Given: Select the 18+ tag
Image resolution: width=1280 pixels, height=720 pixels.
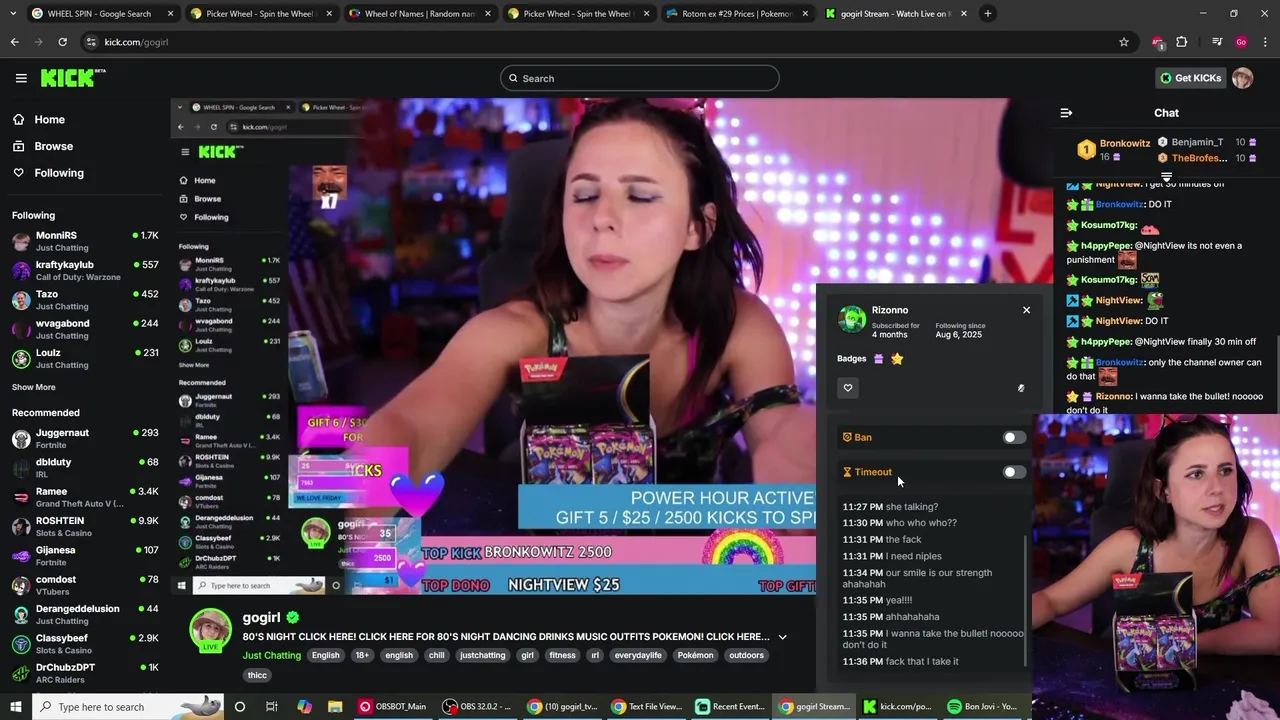Looking at the screenshot, I should tap(362, 655).
